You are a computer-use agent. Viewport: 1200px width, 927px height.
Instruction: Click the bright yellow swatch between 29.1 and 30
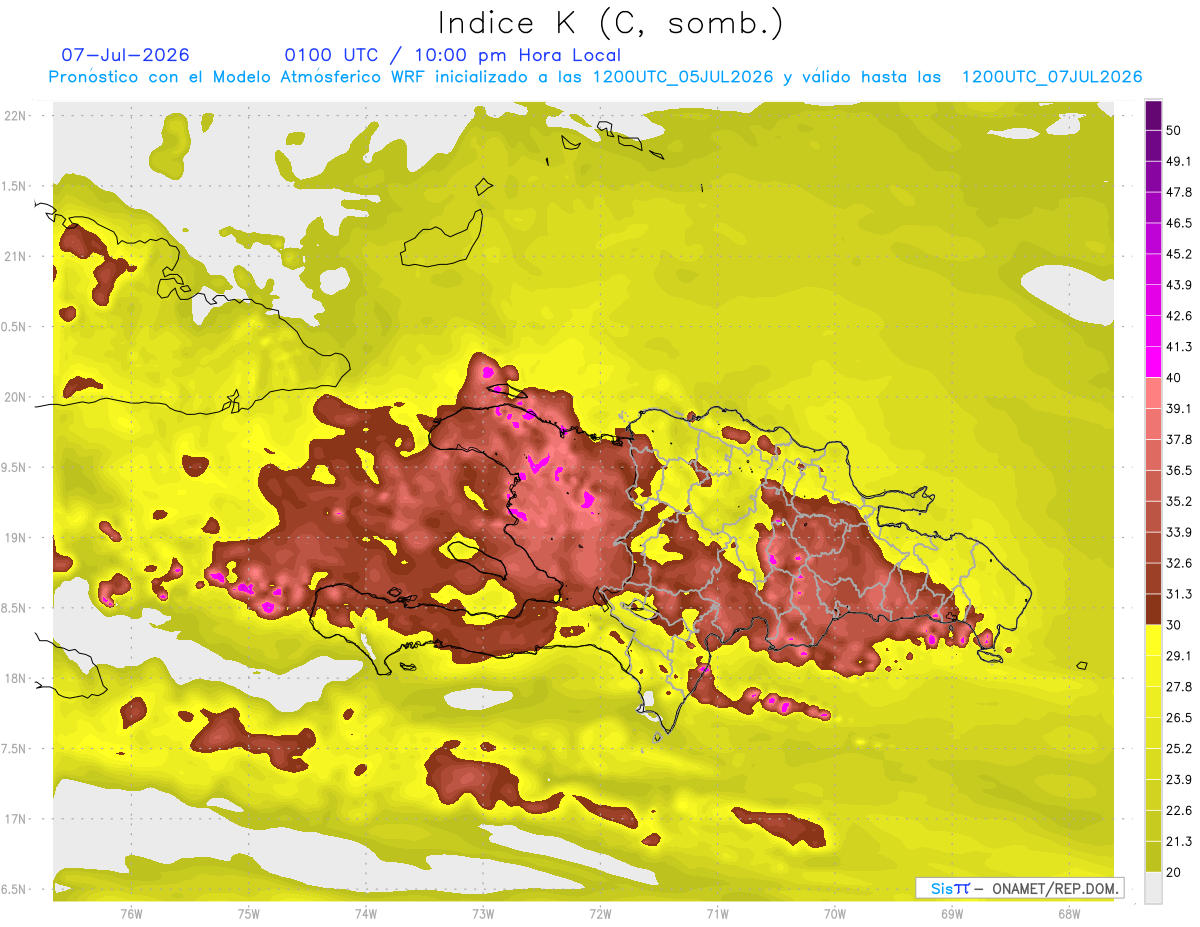[1153, 640]
